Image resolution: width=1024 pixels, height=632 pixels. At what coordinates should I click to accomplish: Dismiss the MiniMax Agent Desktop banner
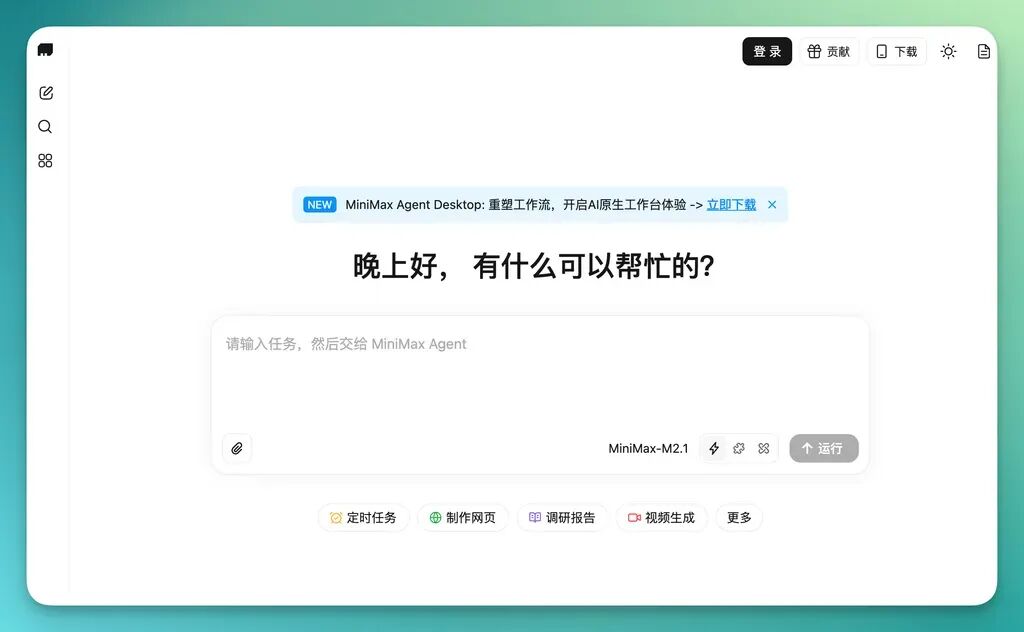772,205
